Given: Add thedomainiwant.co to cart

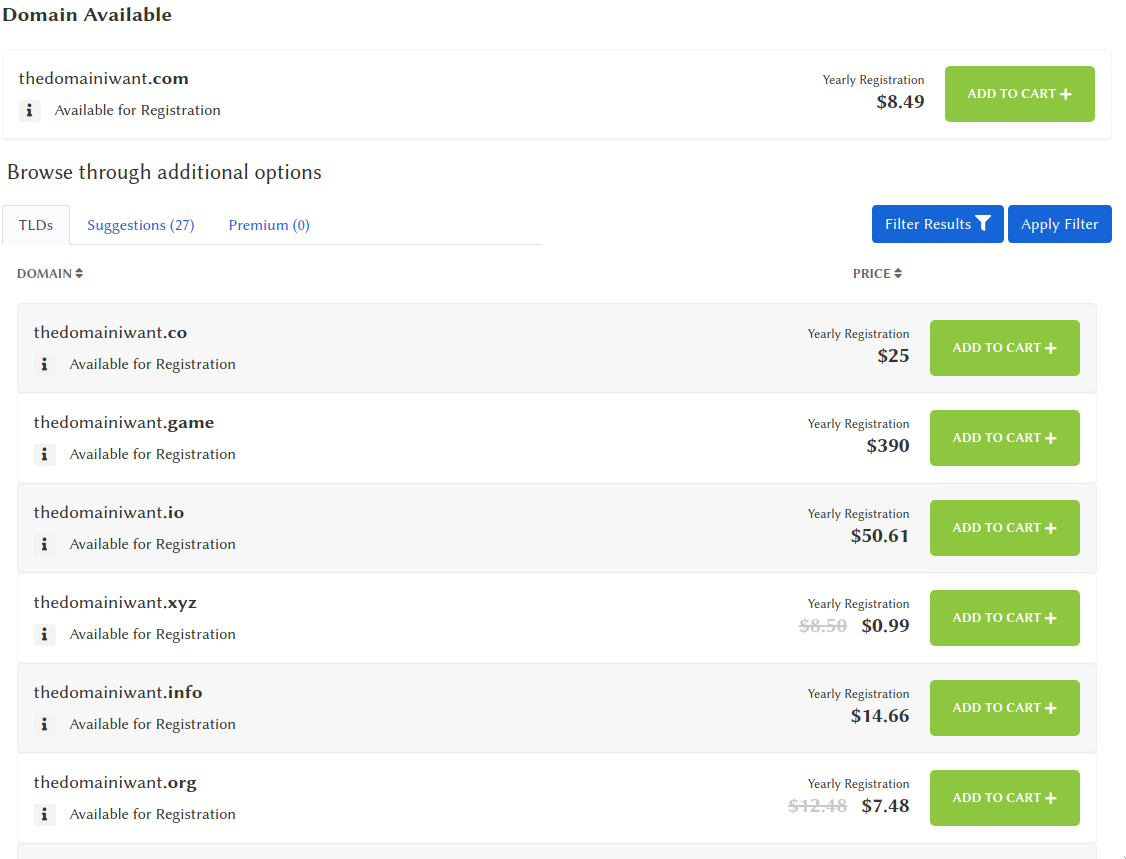Looking at the screenshot, I should [1005, 348].
